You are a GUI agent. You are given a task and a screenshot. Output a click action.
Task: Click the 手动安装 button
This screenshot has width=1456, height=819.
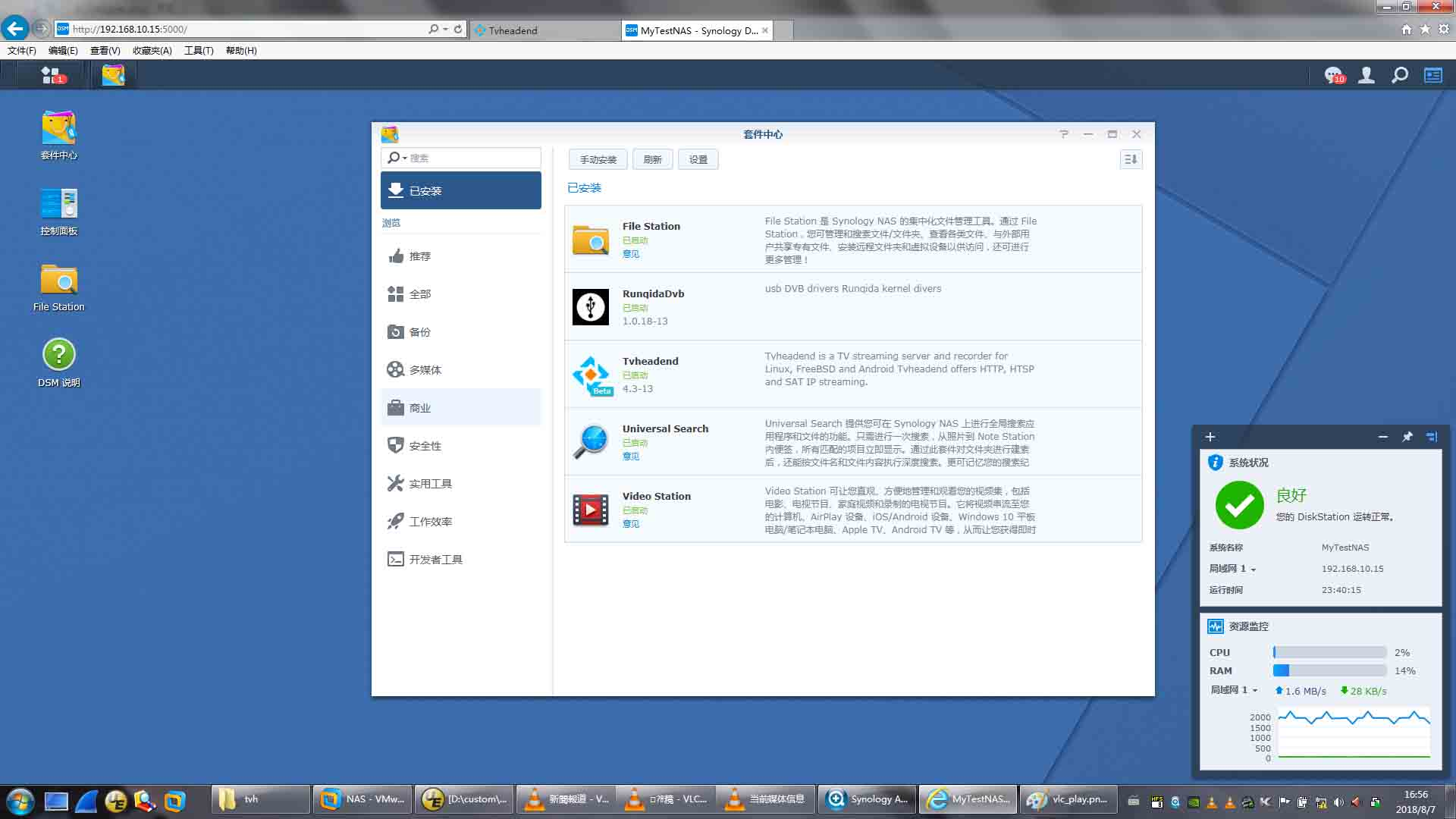coord(598,159)
